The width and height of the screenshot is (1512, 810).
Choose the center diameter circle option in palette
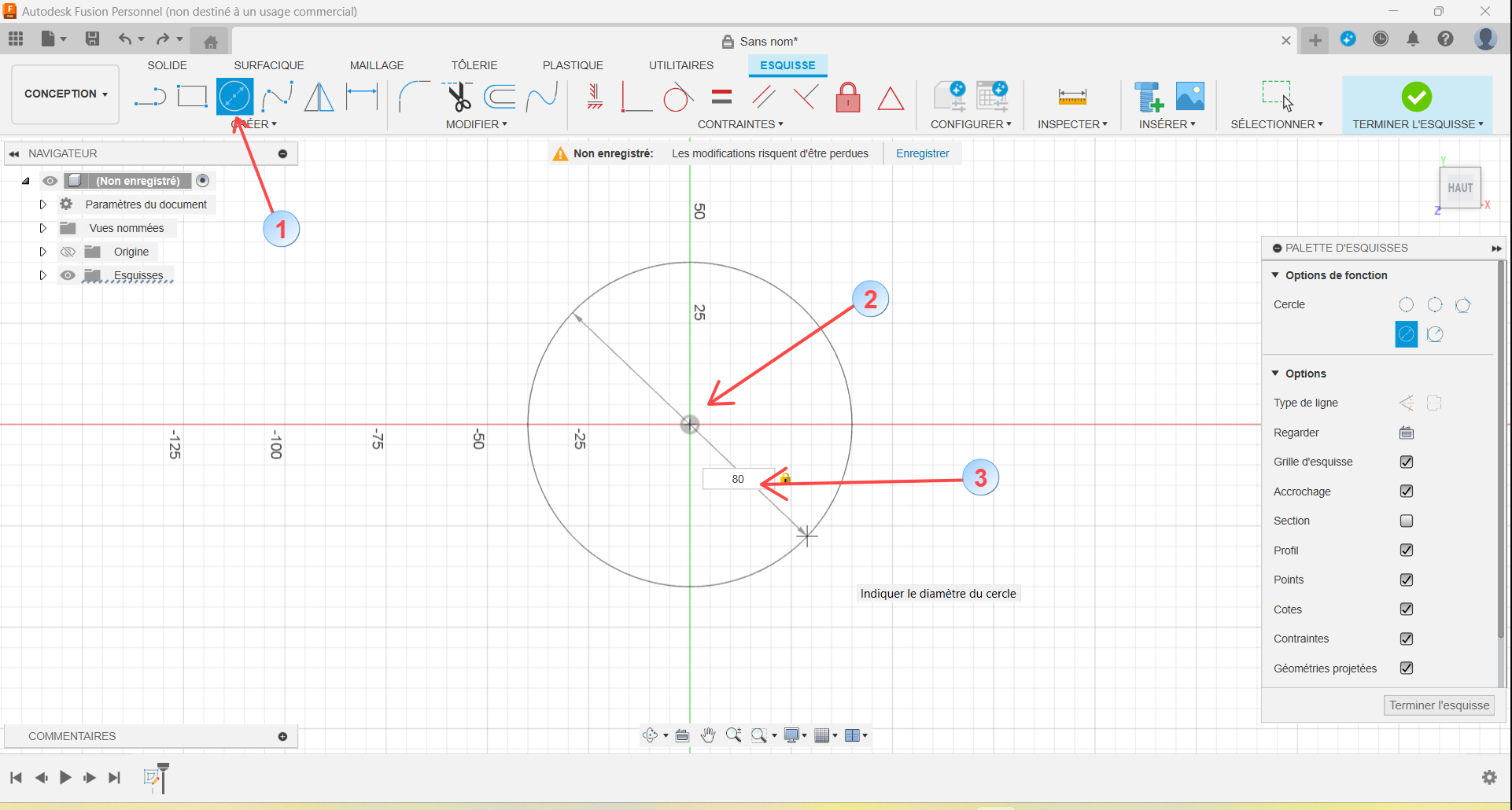point(1407,334)
